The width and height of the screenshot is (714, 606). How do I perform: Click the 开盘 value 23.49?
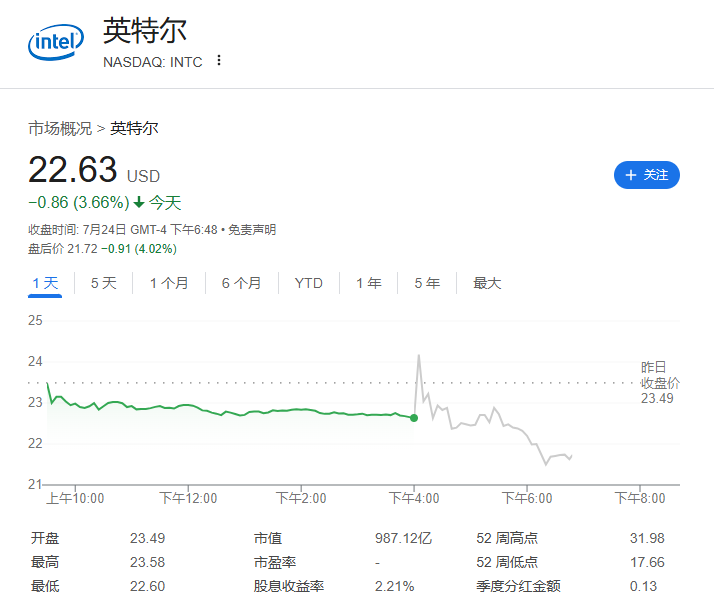click(148, 538)
